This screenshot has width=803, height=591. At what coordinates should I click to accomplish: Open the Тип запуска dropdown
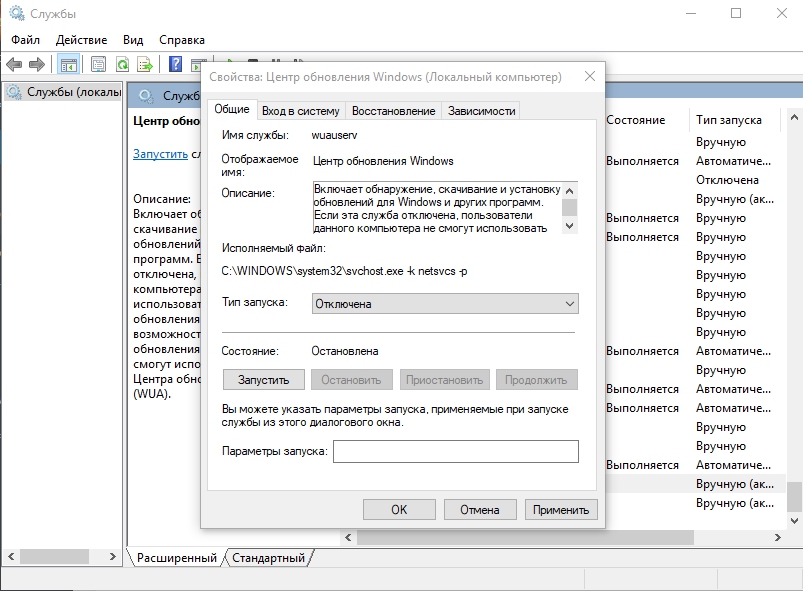click(x=445, y=303)
